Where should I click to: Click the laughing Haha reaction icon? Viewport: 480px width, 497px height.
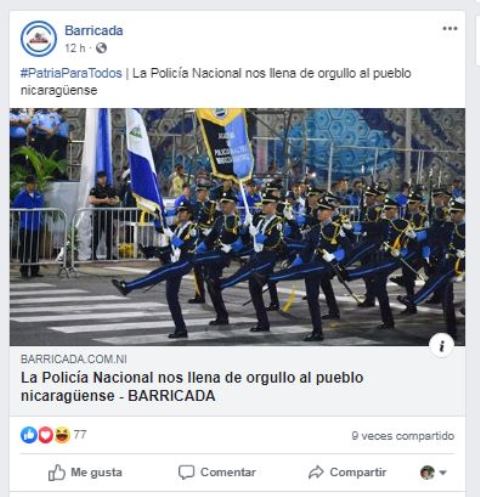(x=62, y=435)
